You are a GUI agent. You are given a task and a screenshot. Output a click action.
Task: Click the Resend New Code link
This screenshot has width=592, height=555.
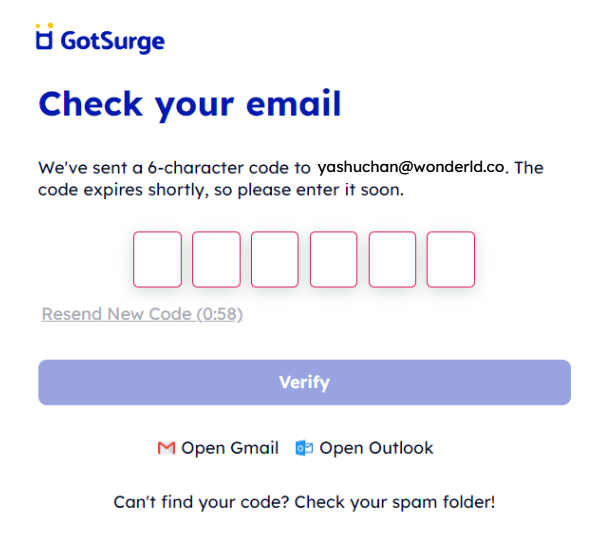tap(142, 314)
